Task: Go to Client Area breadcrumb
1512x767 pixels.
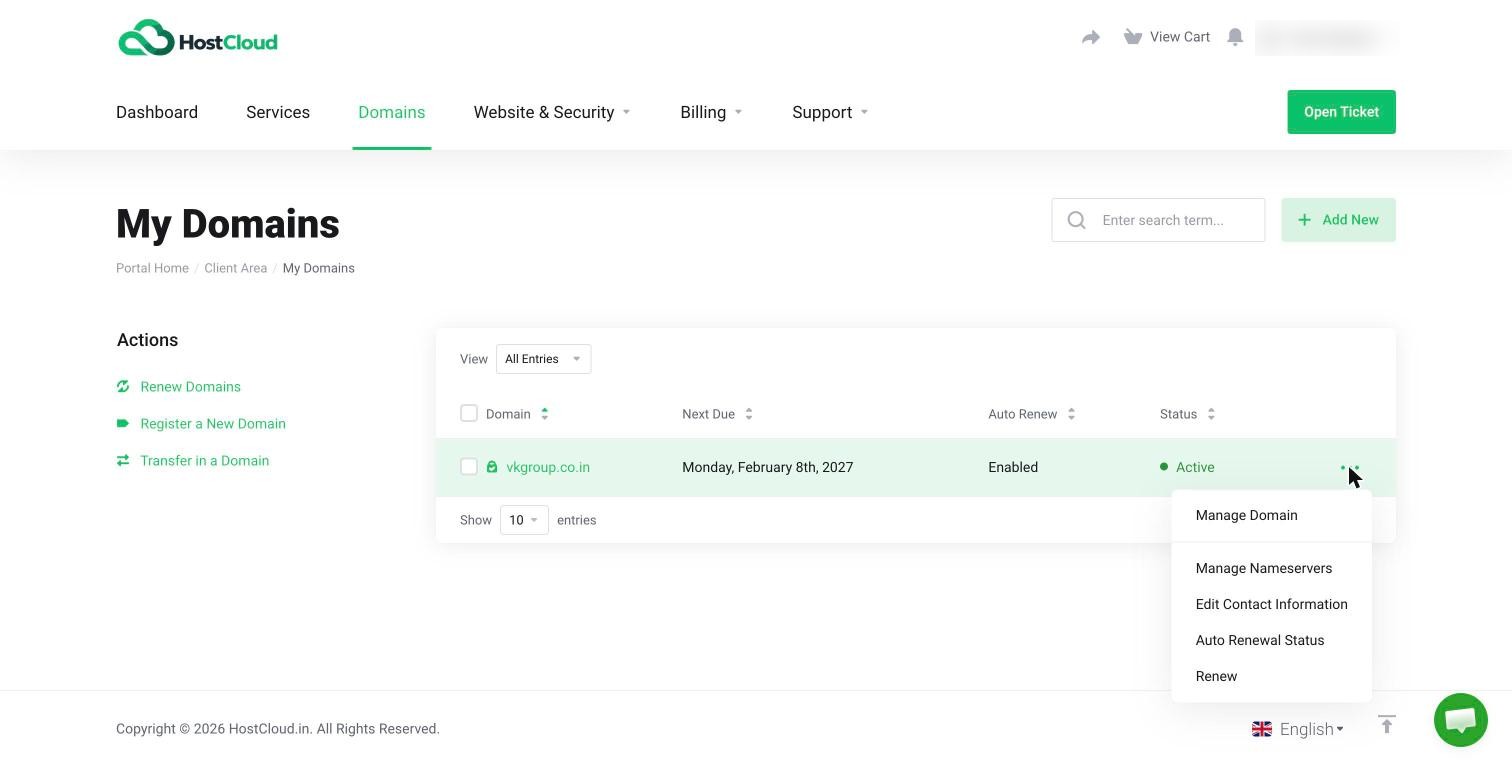Action: (x=235, y=268)
